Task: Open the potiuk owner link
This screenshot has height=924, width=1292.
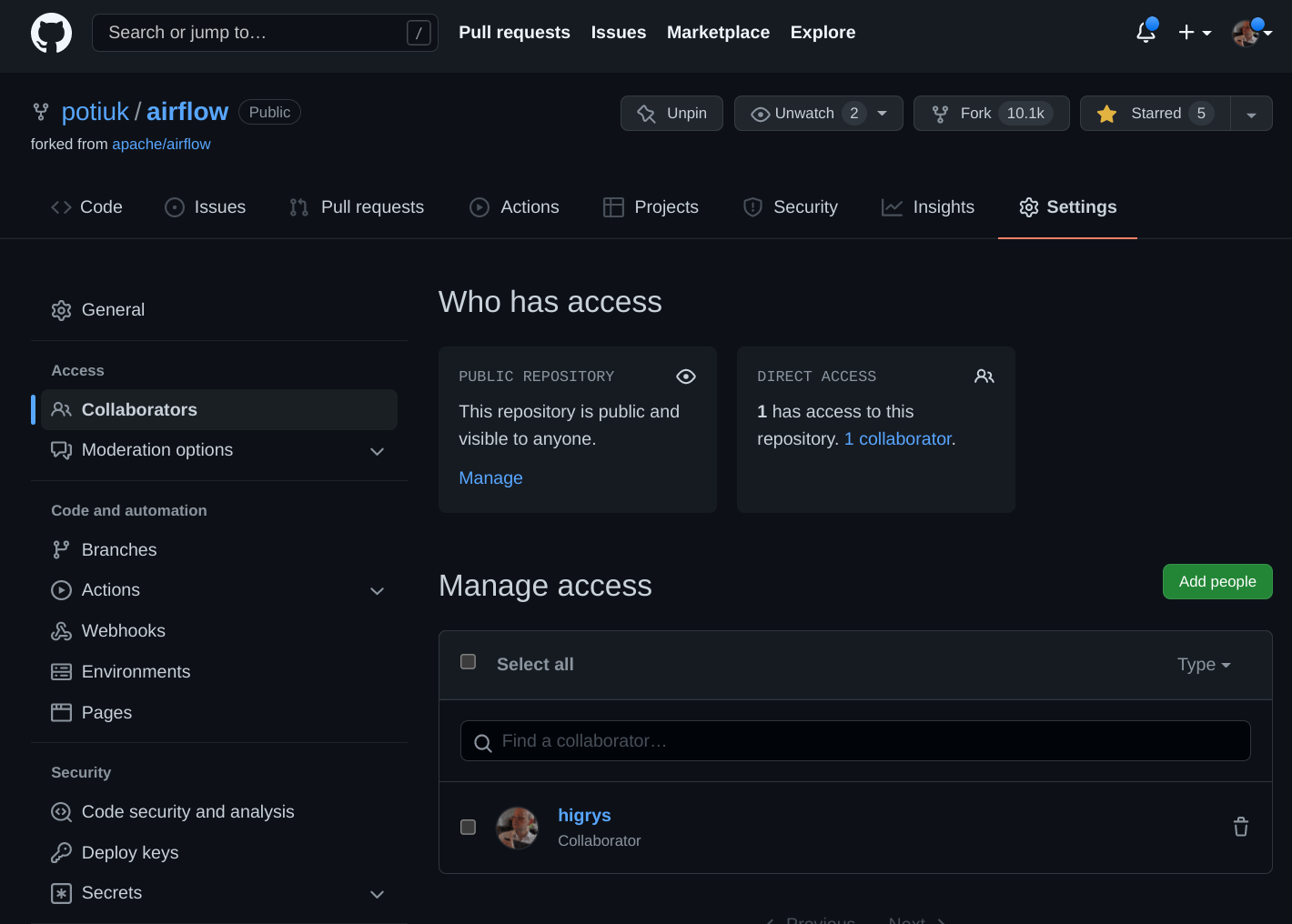Action: click(x=96, y=112)
